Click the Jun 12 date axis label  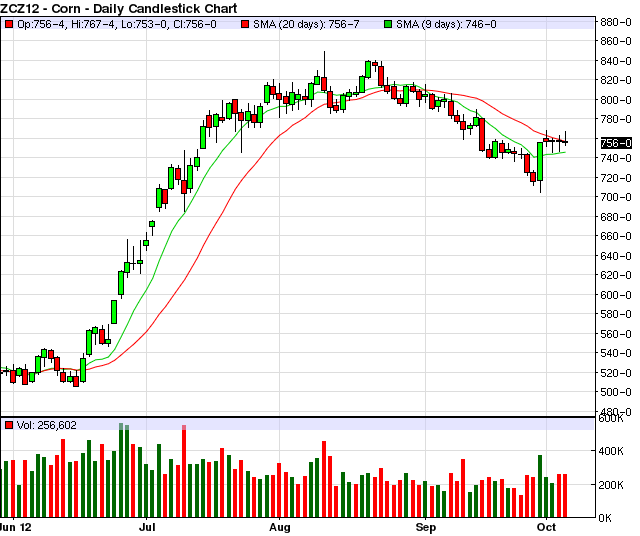(16, 527)
